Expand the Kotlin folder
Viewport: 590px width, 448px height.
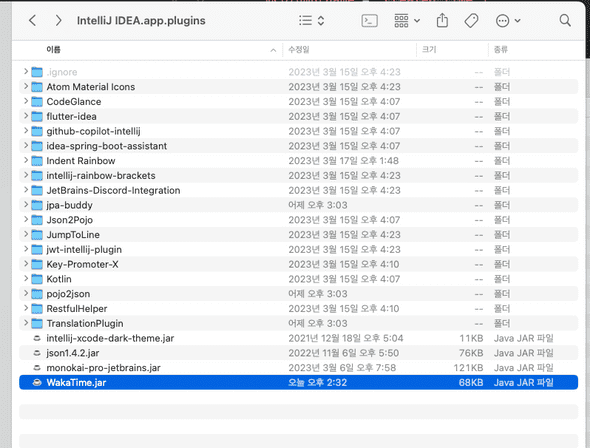coord(26,278)
